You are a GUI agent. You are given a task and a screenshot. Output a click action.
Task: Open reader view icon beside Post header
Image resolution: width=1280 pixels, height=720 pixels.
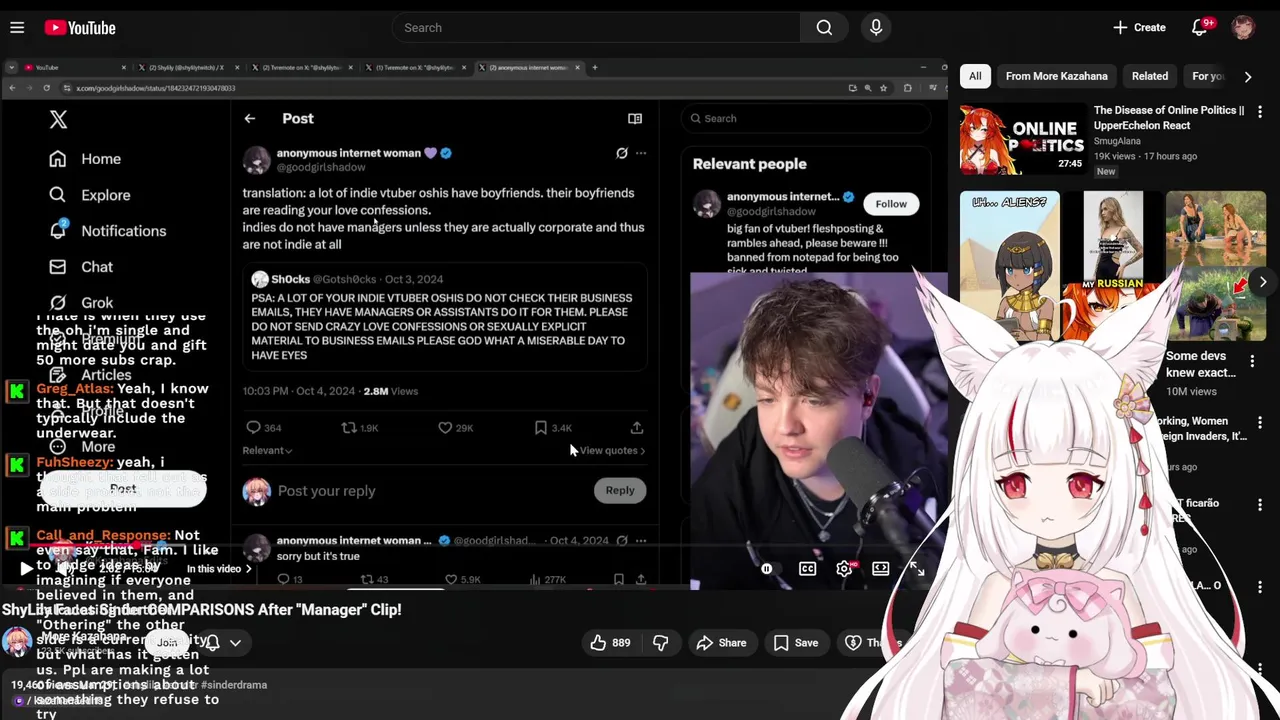click(635, 119)
